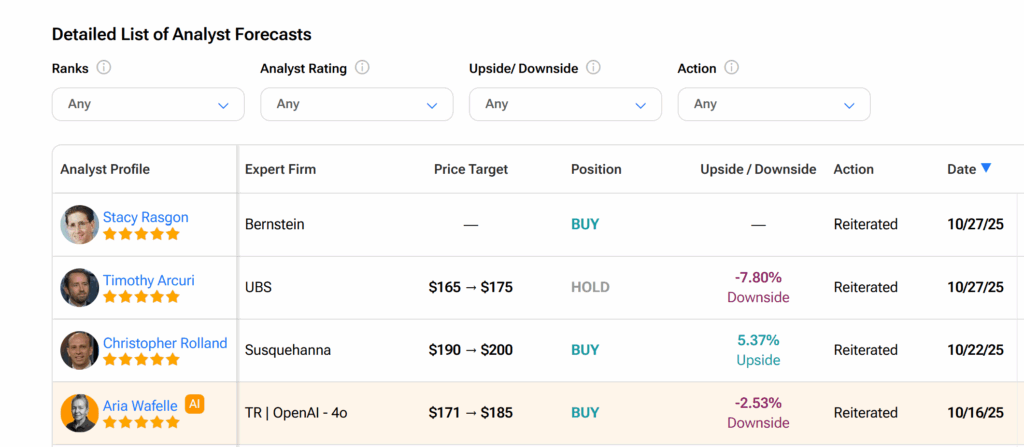This screenshot has width=1024, height=447.
Task: Open Stacy Rasgon's analyst profile link
Action: pos(145,217)
